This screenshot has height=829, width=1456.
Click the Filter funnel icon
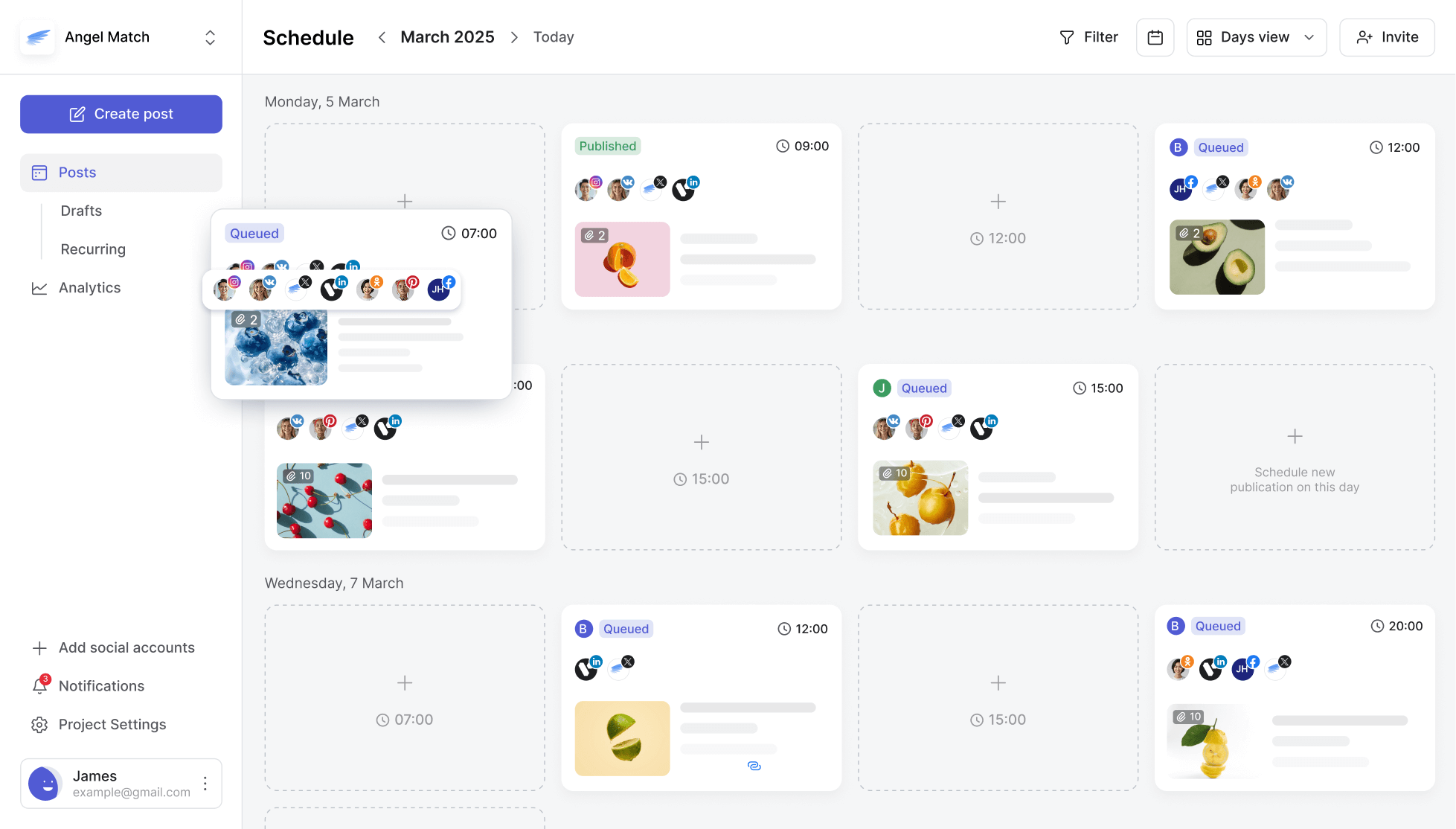(x=1067, y=37)
